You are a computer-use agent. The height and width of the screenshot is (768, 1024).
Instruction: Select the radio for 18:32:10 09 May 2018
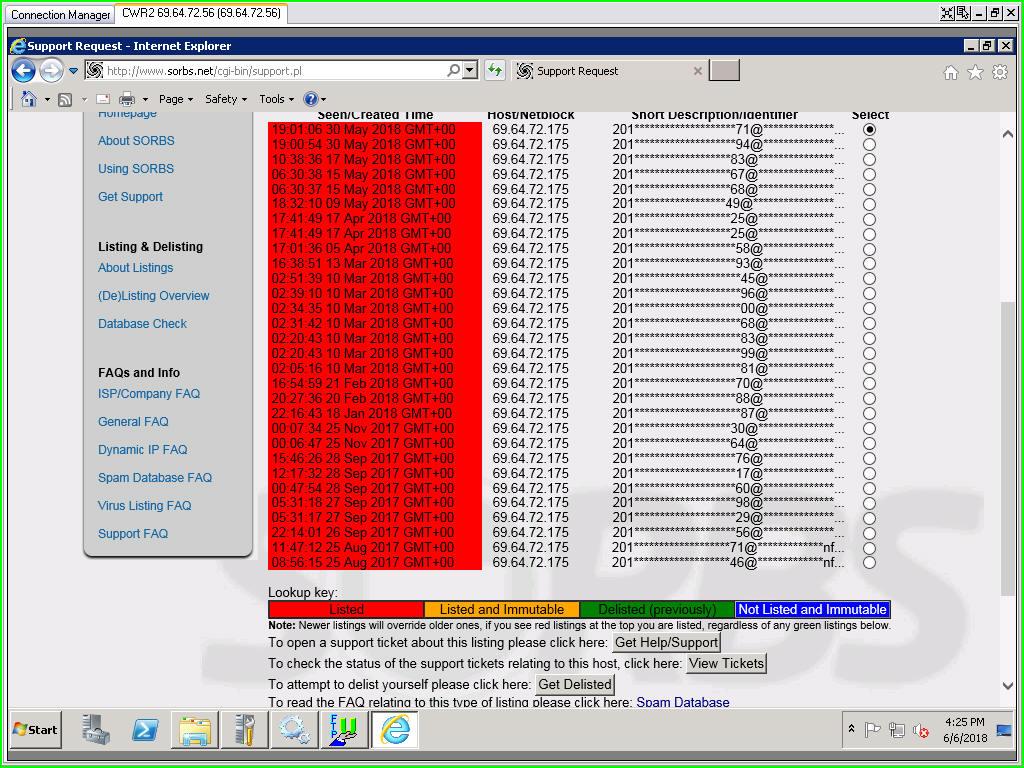pos(869,204)
